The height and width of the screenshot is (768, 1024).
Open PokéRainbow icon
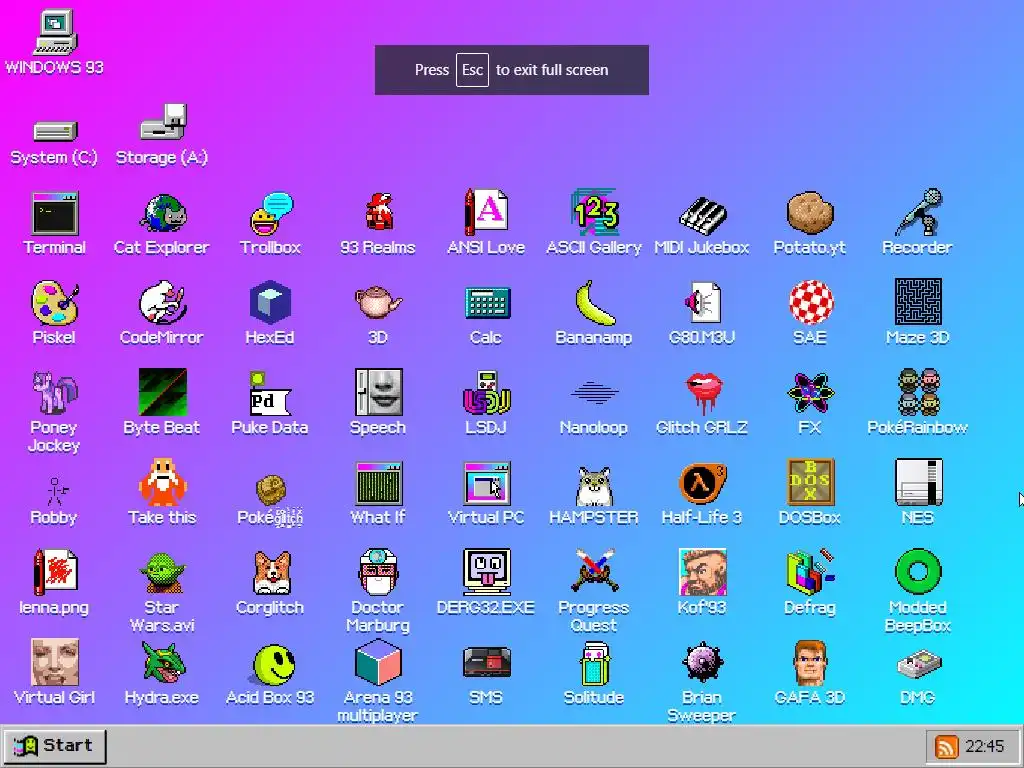(x=918, y=392)
